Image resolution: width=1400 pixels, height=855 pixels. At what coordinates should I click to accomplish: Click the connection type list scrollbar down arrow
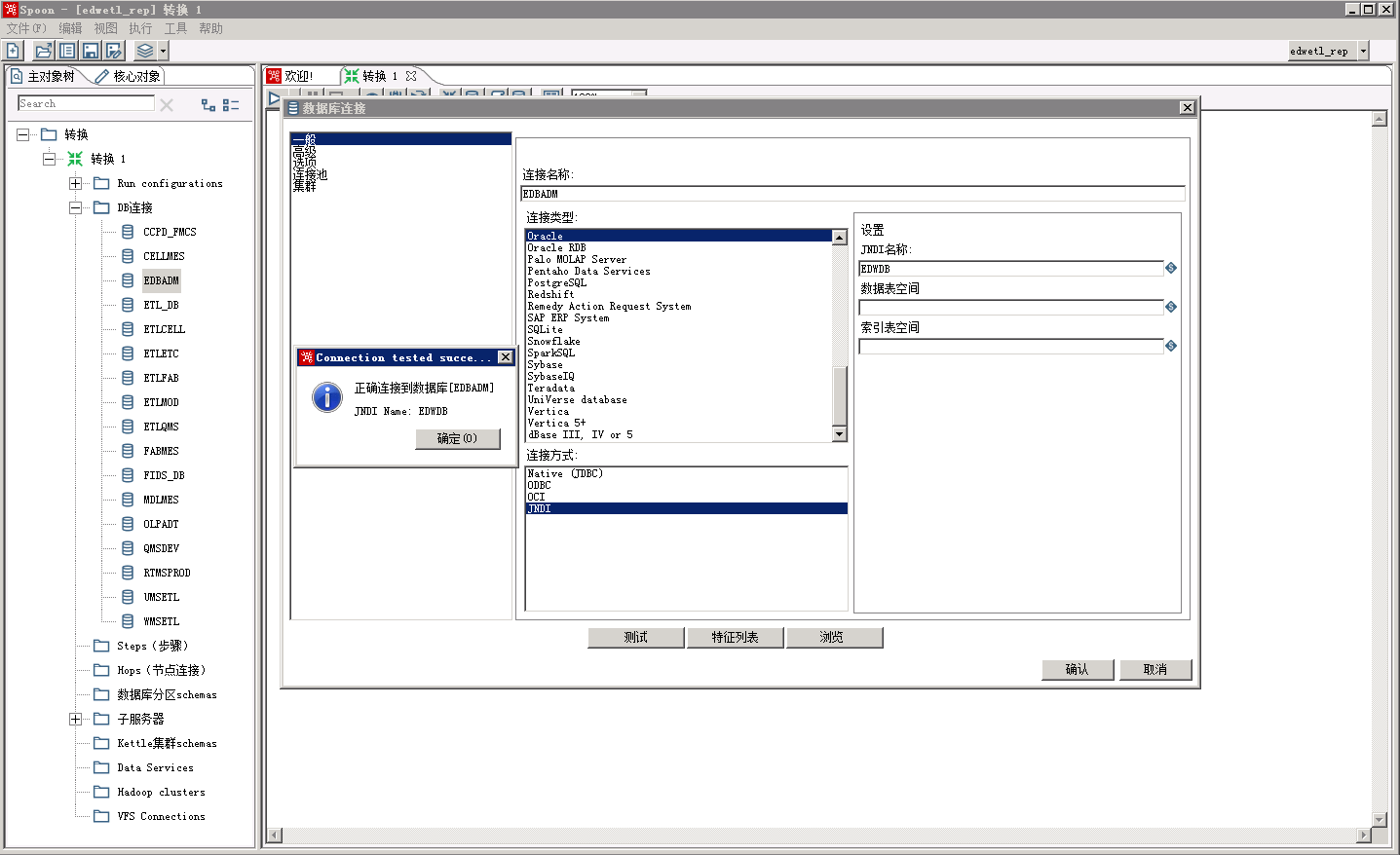coord(838,434)
